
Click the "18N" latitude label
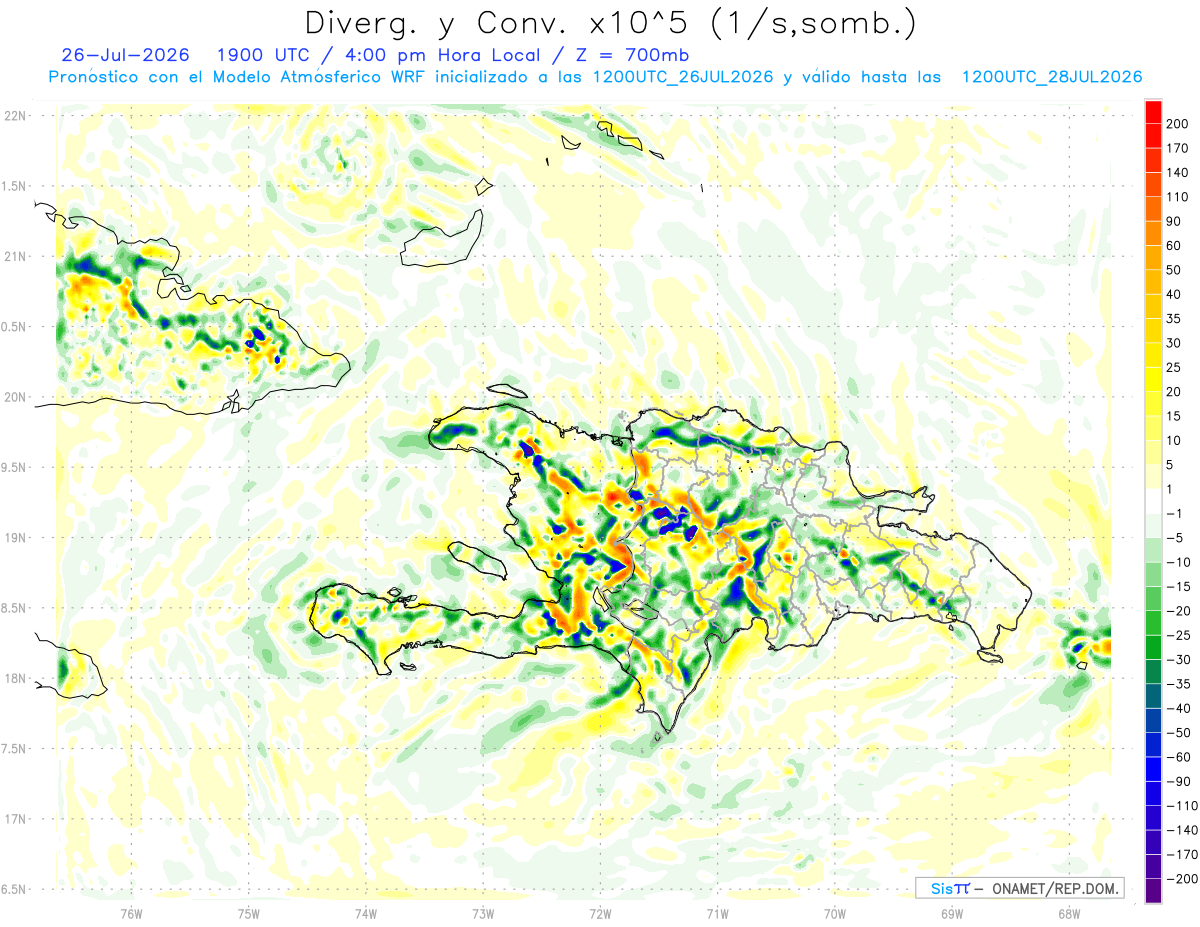pos(15,678)
